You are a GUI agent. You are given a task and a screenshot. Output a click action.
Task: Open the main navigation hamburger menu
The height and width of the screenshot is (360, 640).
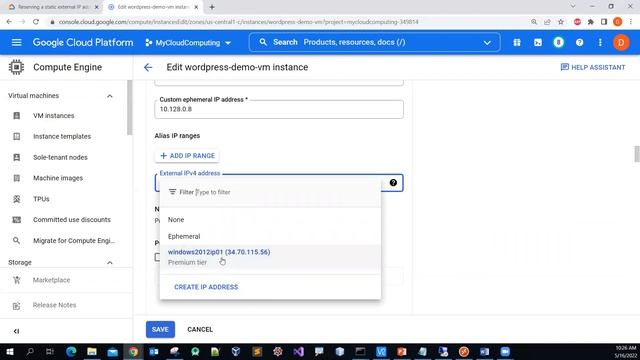[x=16, y=42]
